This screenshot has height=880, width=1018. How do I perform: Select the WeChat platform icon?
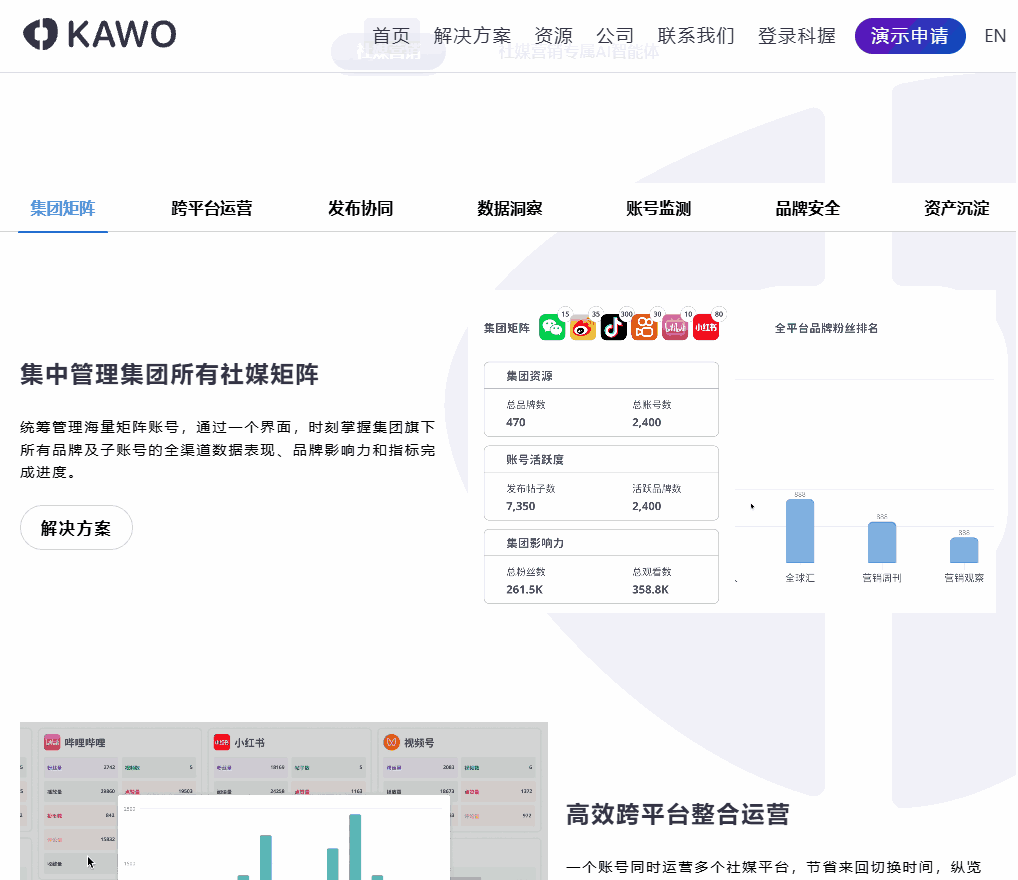pos(552,327)
